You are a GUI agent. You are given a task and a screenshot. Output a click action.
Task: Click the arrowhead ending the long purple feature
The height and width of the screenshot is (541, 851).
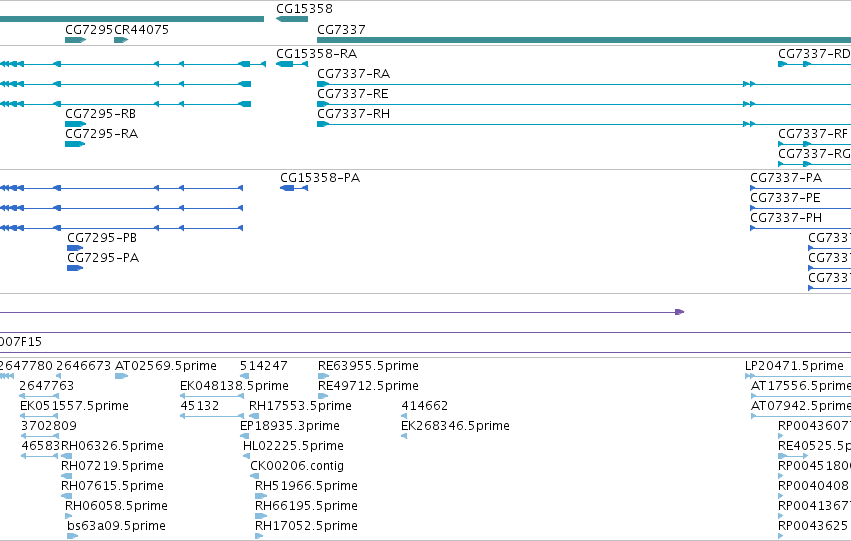(679, 312)
